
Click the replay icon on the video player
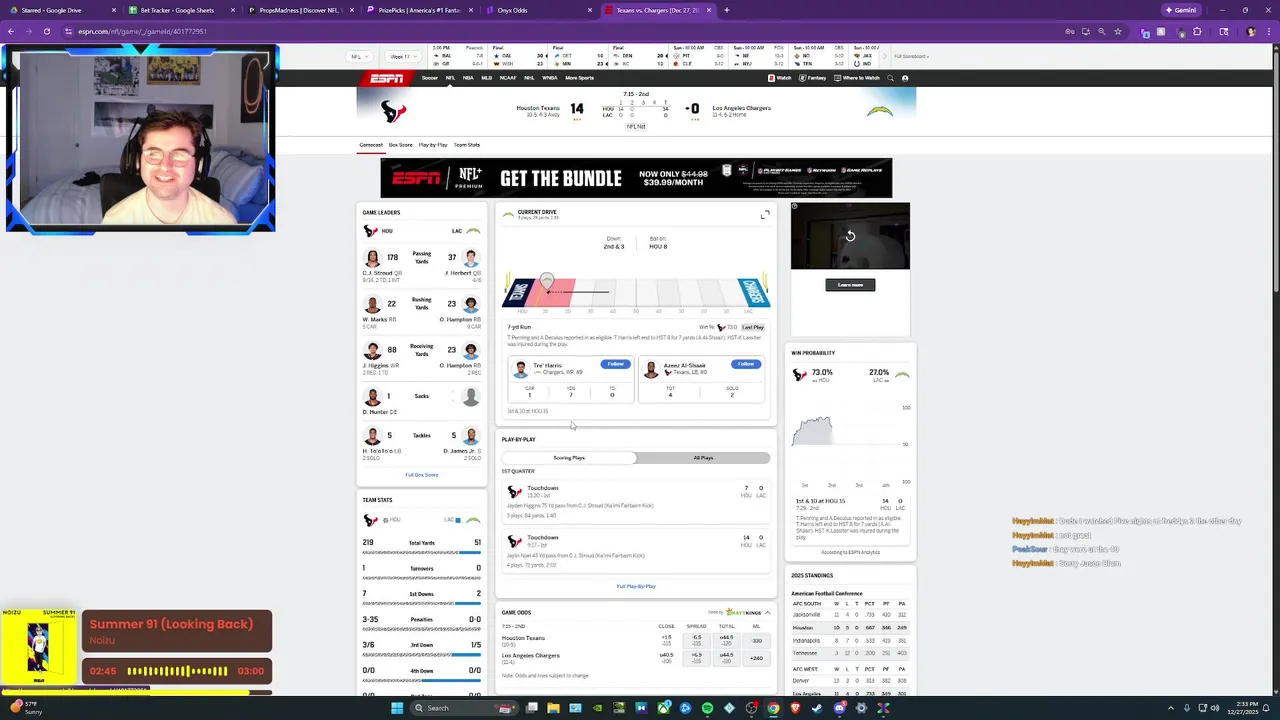[850, 236]
